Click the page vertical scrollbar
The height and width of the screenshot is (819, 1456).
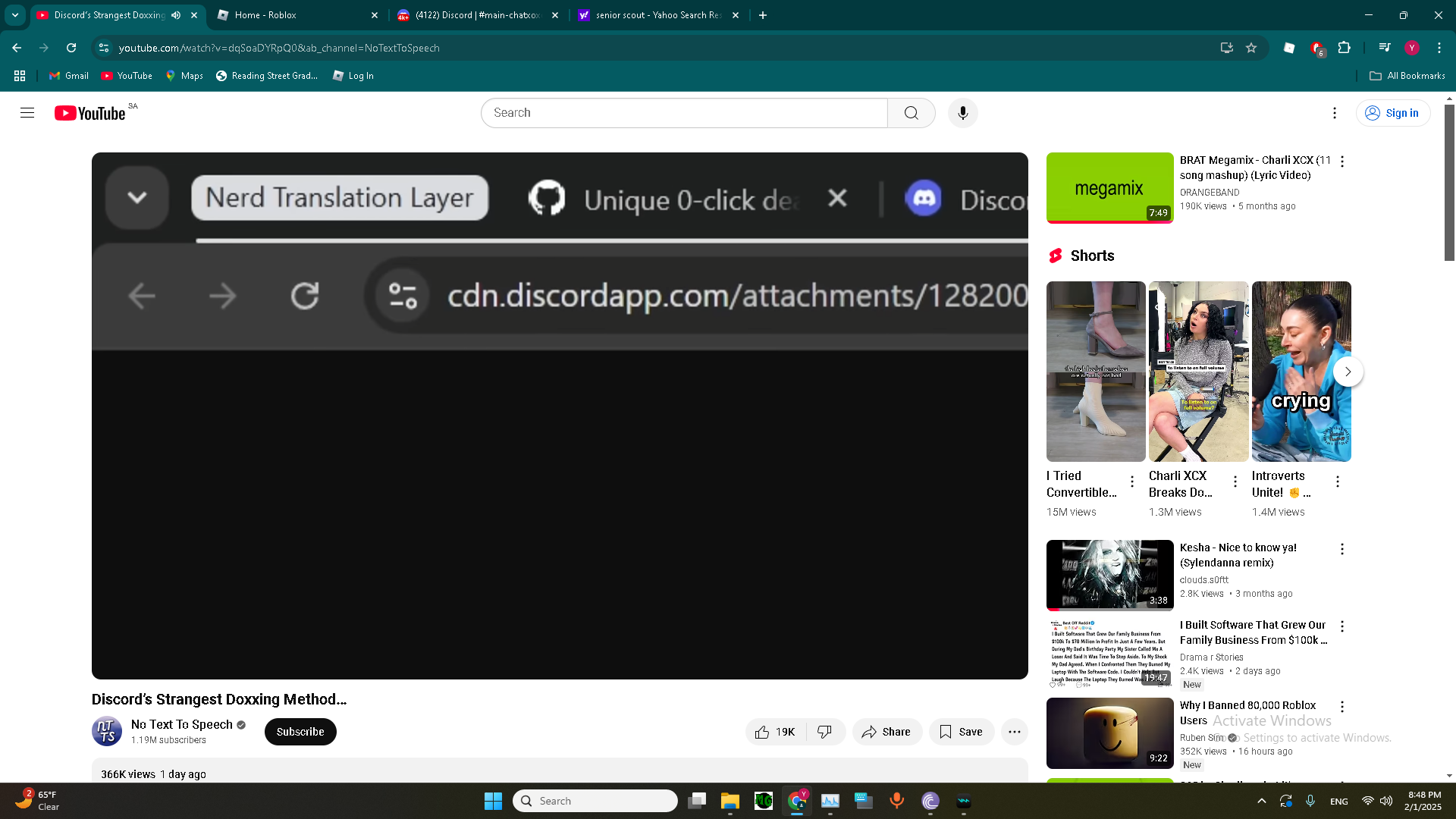pos(1449,182)
